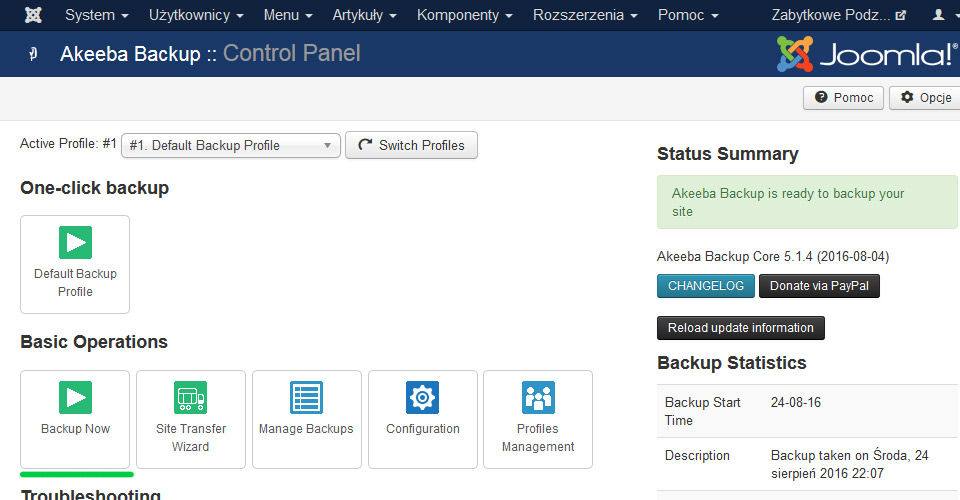
Task: Open the Artykuły menu
Action: click(x=364, y=15)
